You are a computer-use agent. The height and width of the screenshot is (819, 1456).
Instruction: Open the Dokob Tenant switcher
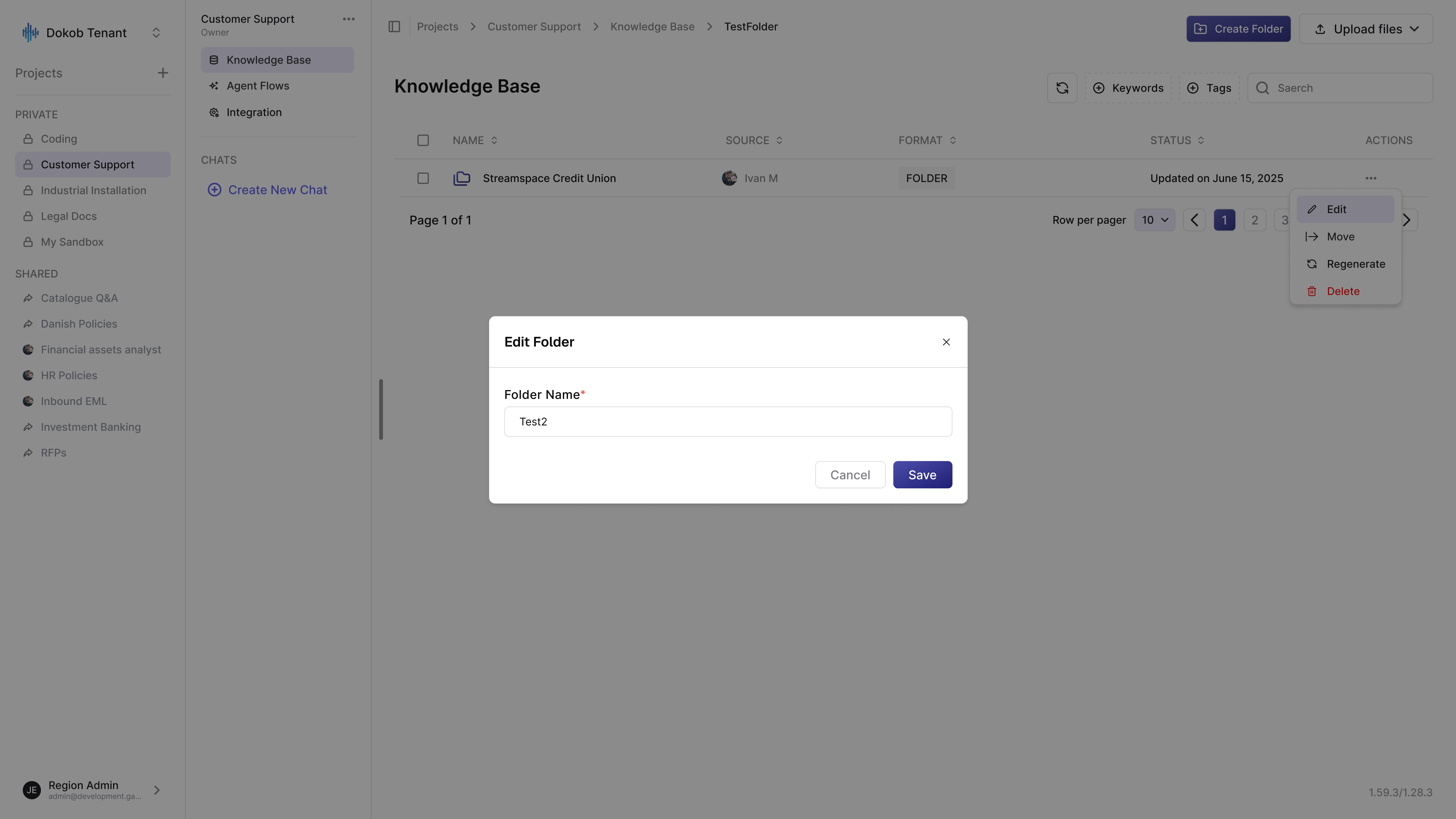click(x=156, y=33)
